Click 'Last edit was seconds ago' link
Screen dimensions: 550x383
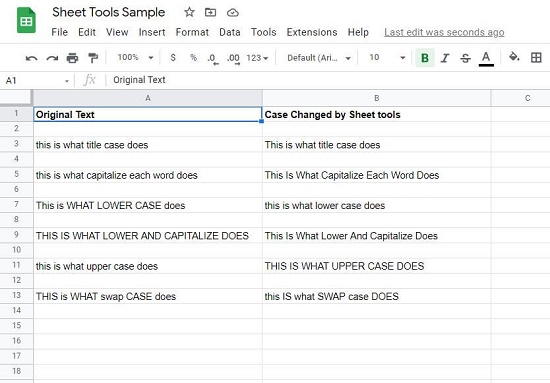[x=444, y=32]
